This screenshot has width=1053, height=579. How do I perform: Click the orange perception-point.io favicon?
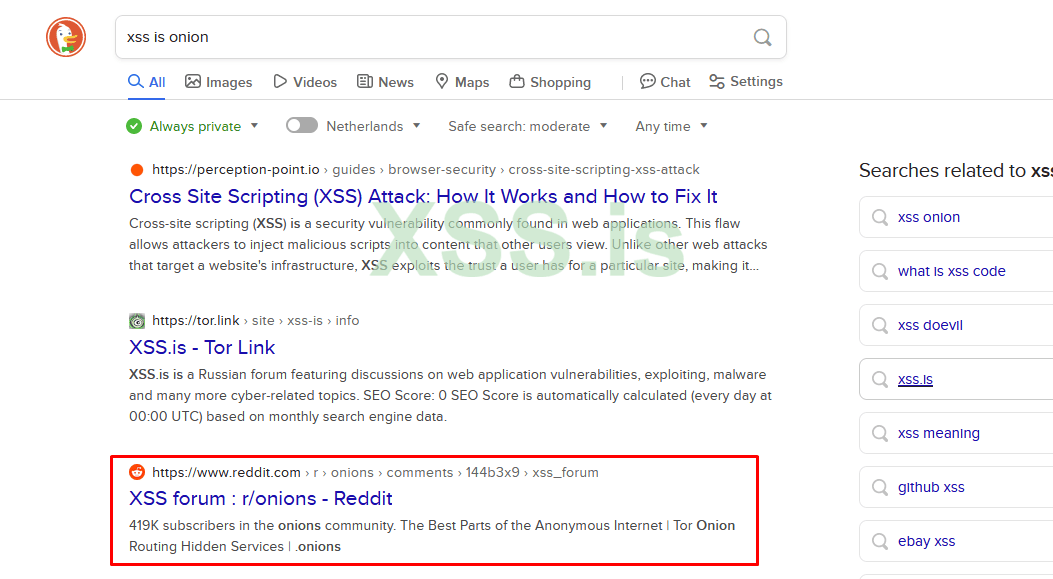137,170
